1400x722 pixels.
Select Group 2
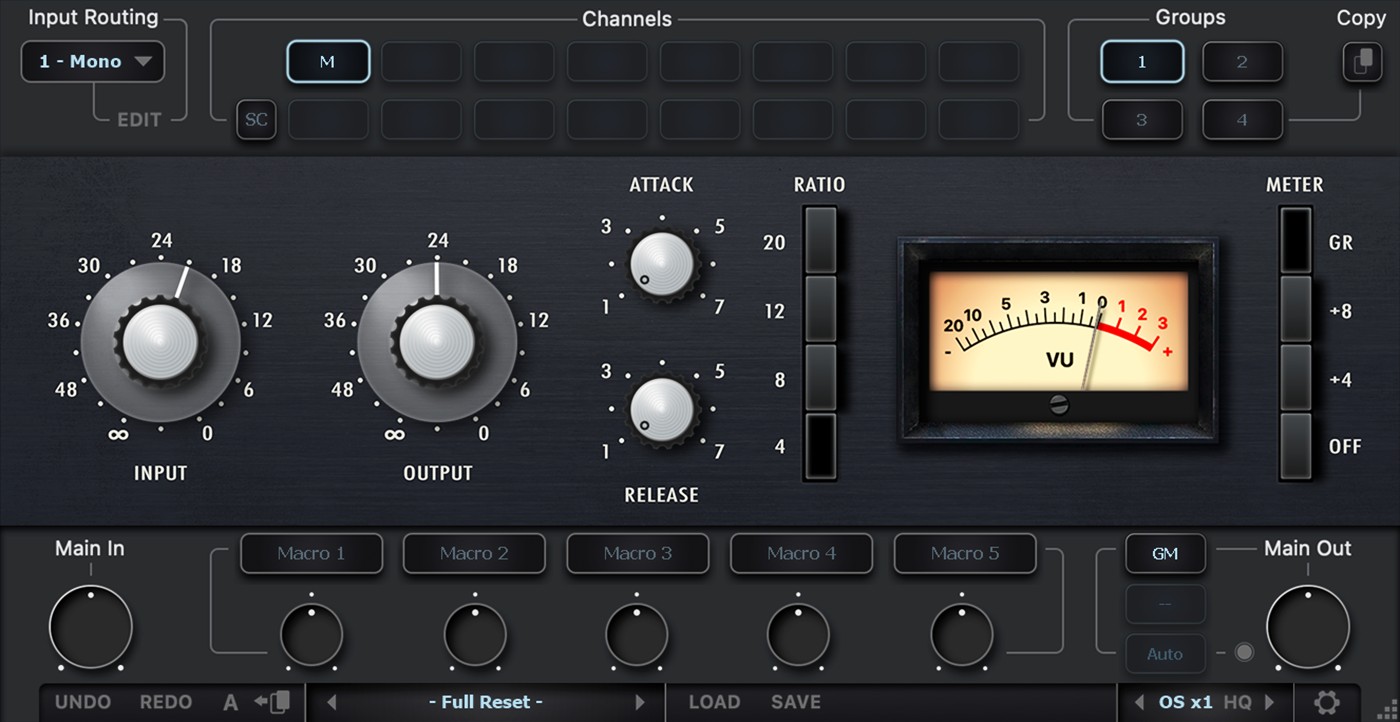point(1242,62)
